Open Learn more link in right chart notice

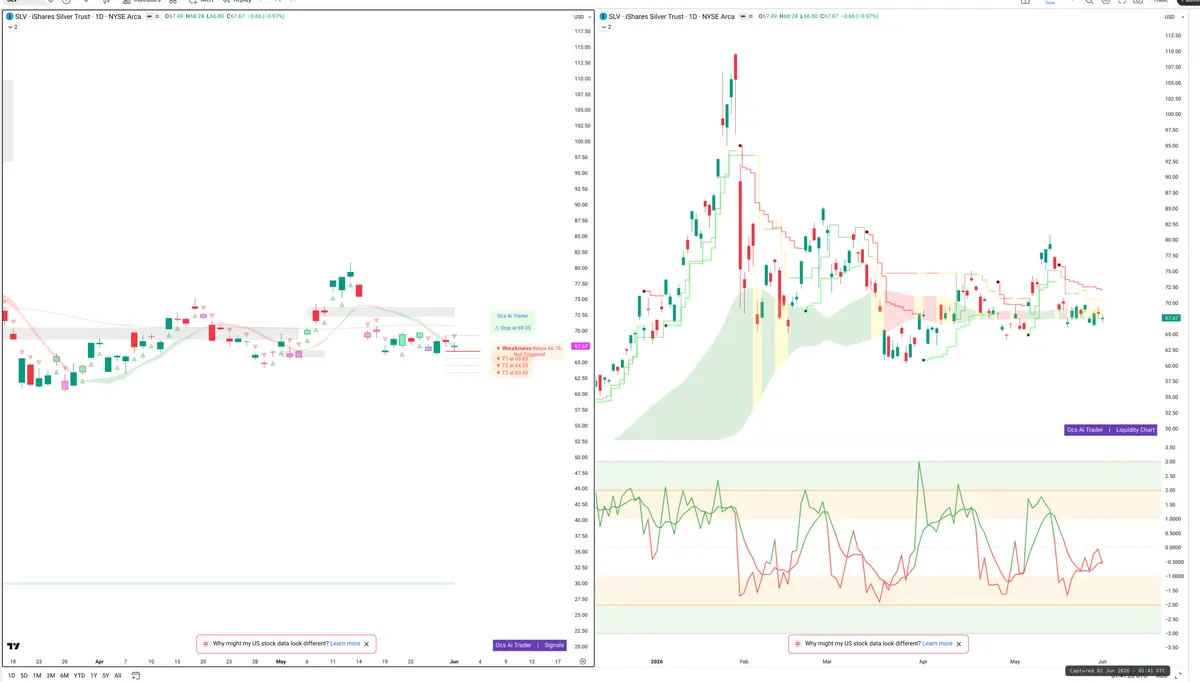click(937, 644)
